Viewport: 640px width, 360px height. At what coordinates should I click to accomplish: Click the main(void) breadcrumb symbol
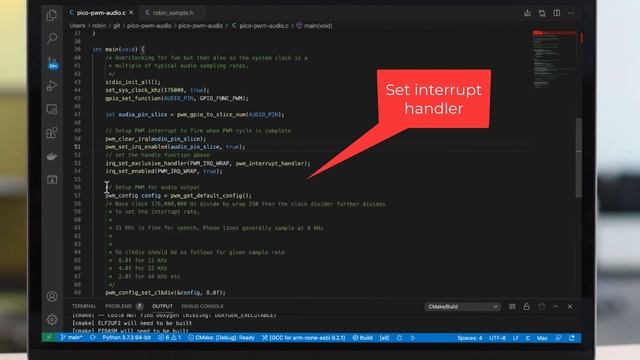pos(314,25)
